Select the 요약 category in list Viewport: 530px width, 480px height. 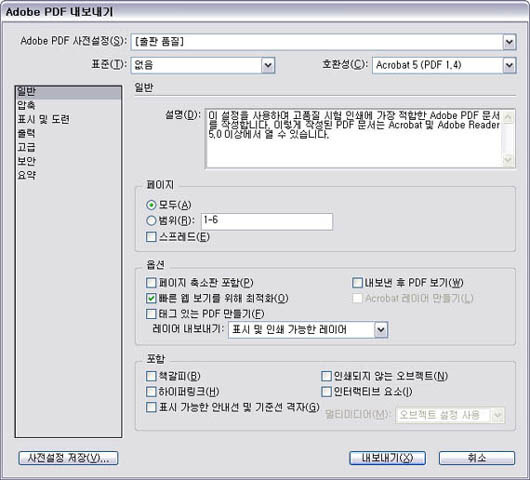click(x=68, y=175)
